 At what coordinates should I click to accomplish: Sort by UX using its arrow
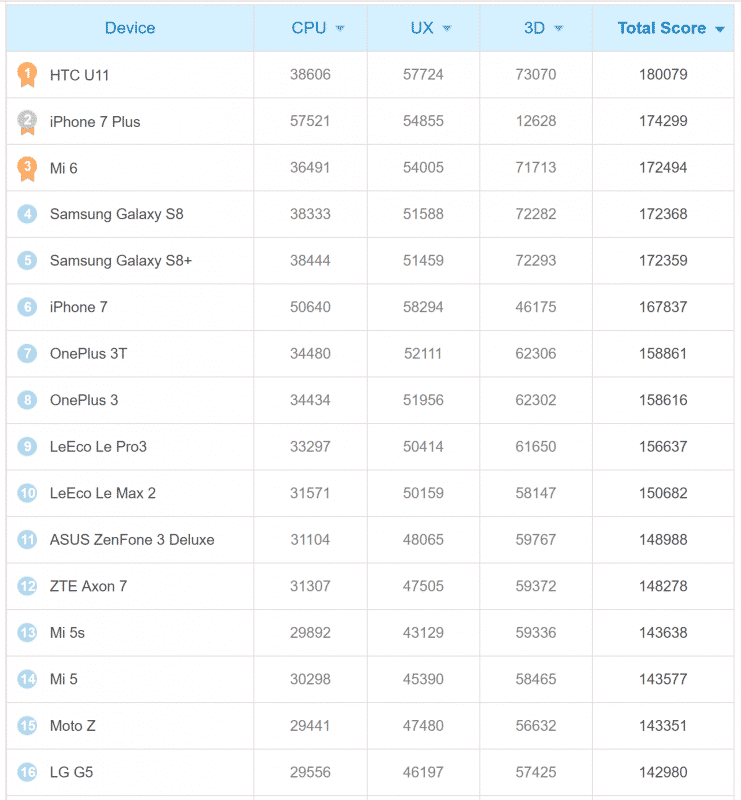pyautogui.click(x=447, y=29)
